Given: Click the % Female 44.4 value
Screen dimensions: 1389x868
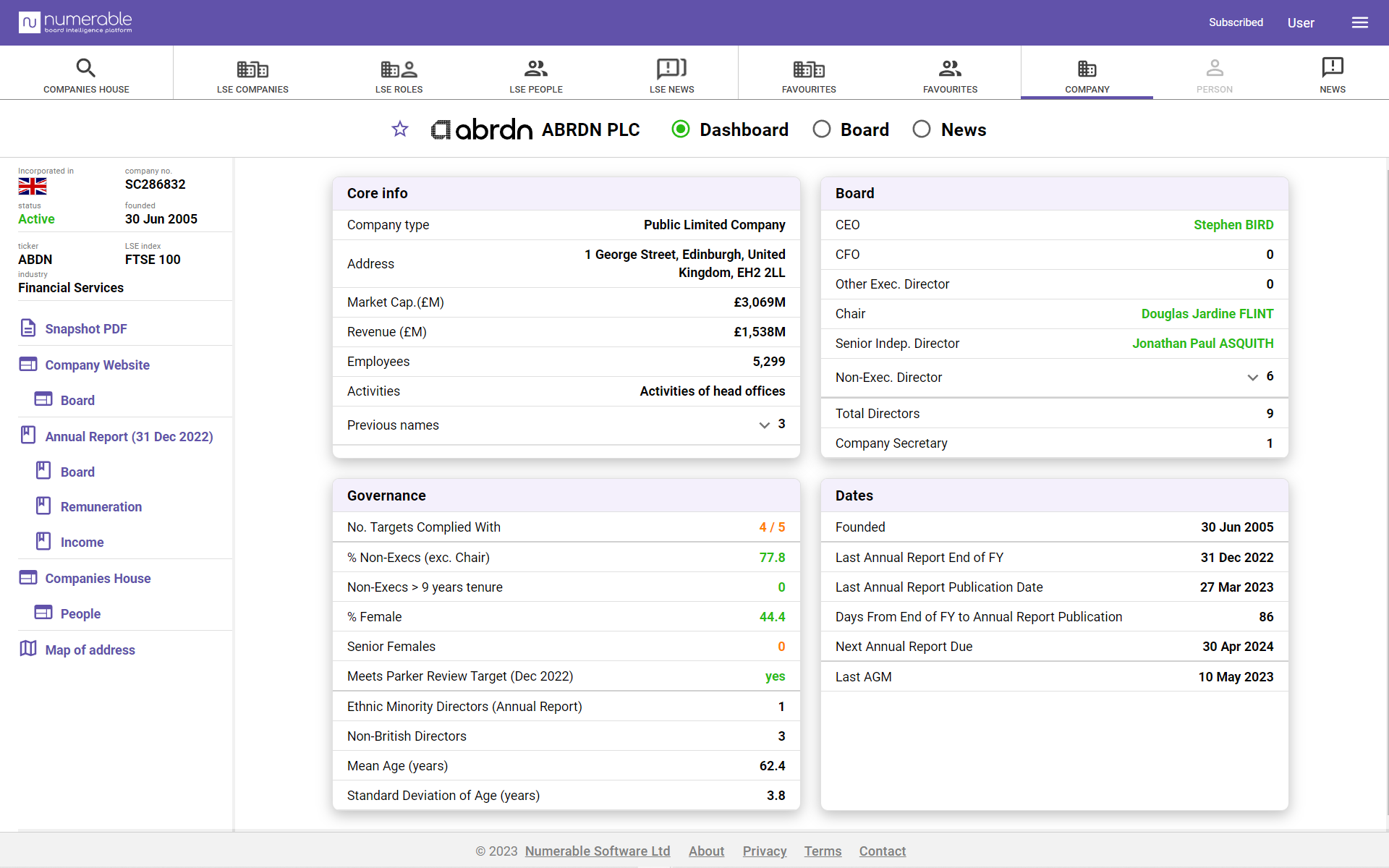Looking at the screenshot, I should [772, 617].
